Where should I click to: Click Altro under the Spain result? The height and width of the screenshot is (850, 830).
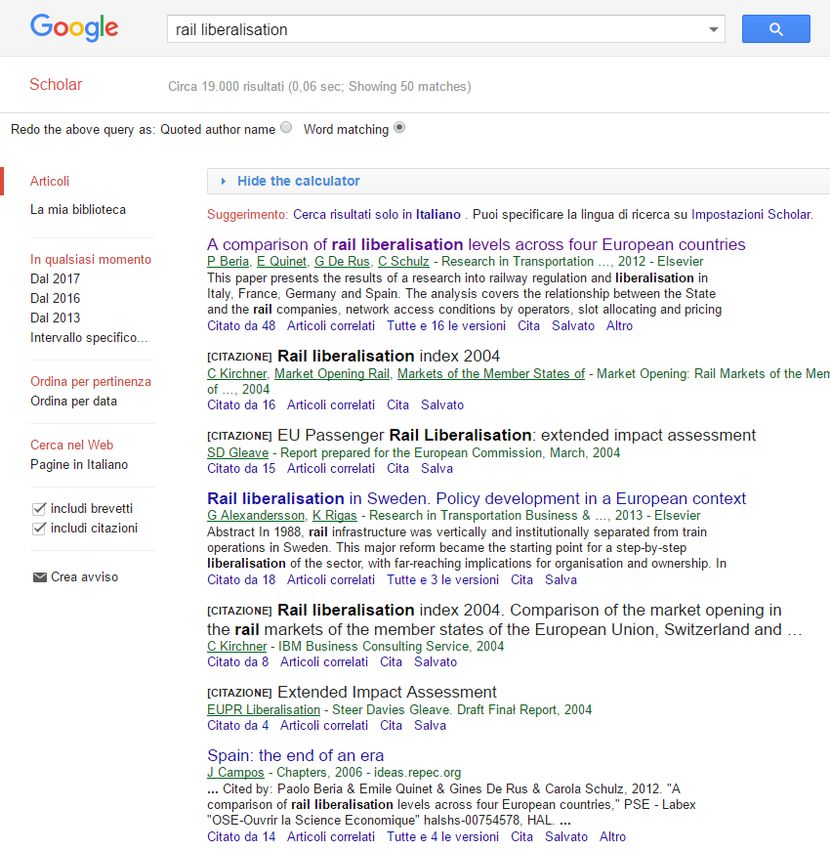[x=613, y=837]
